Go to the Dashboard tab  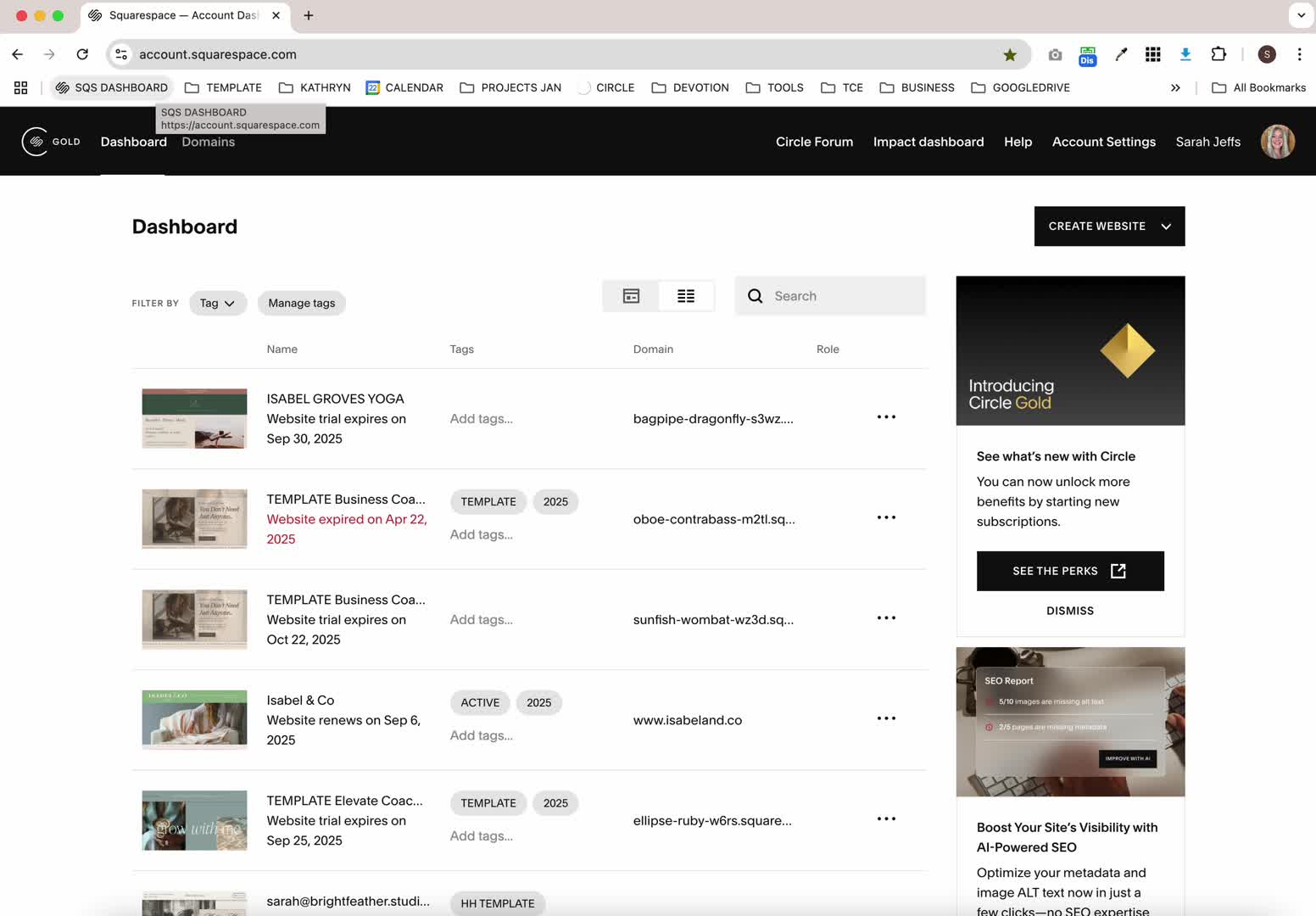133,142
